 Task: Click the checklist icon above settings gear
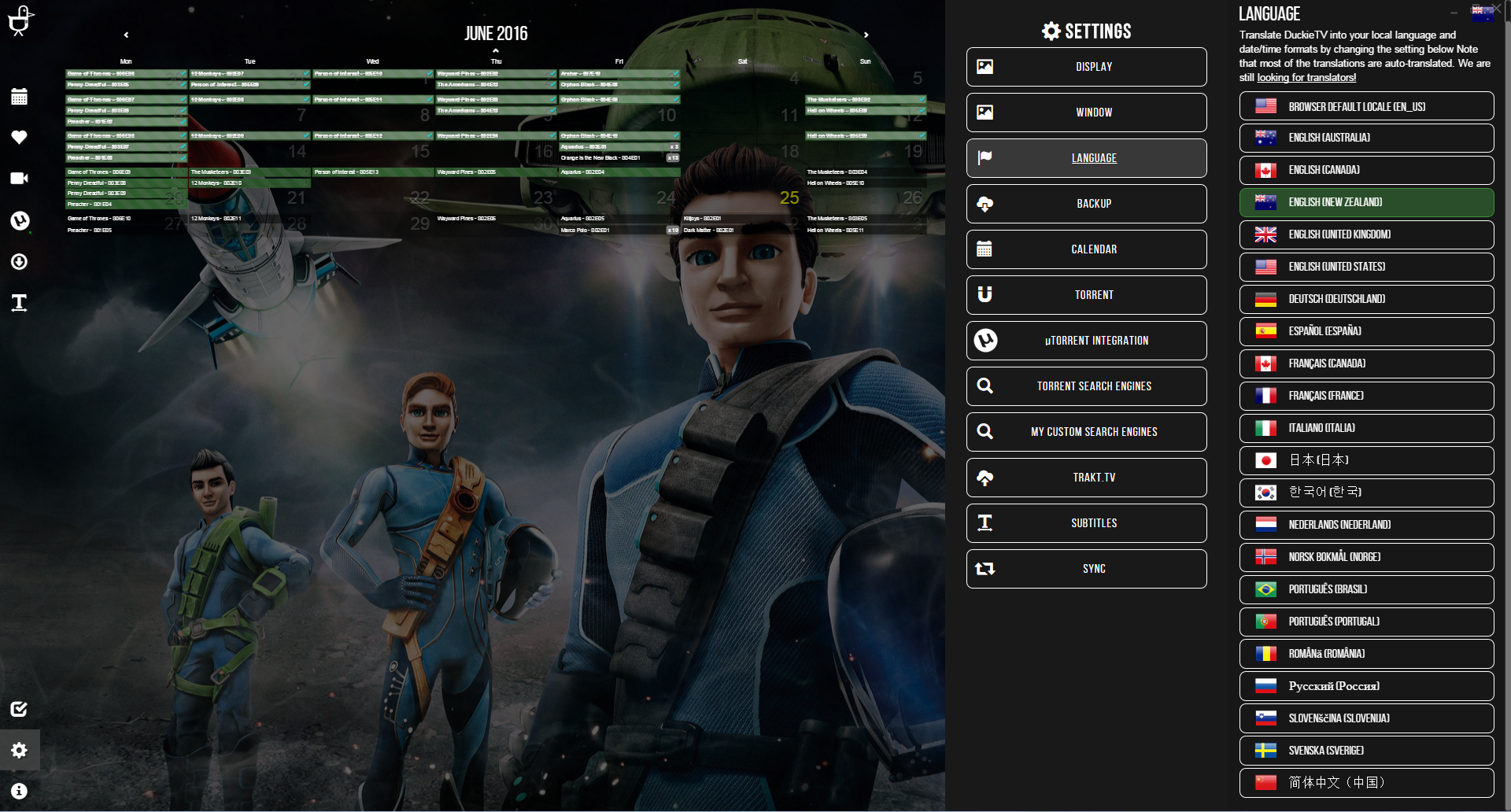coord(20,709)
